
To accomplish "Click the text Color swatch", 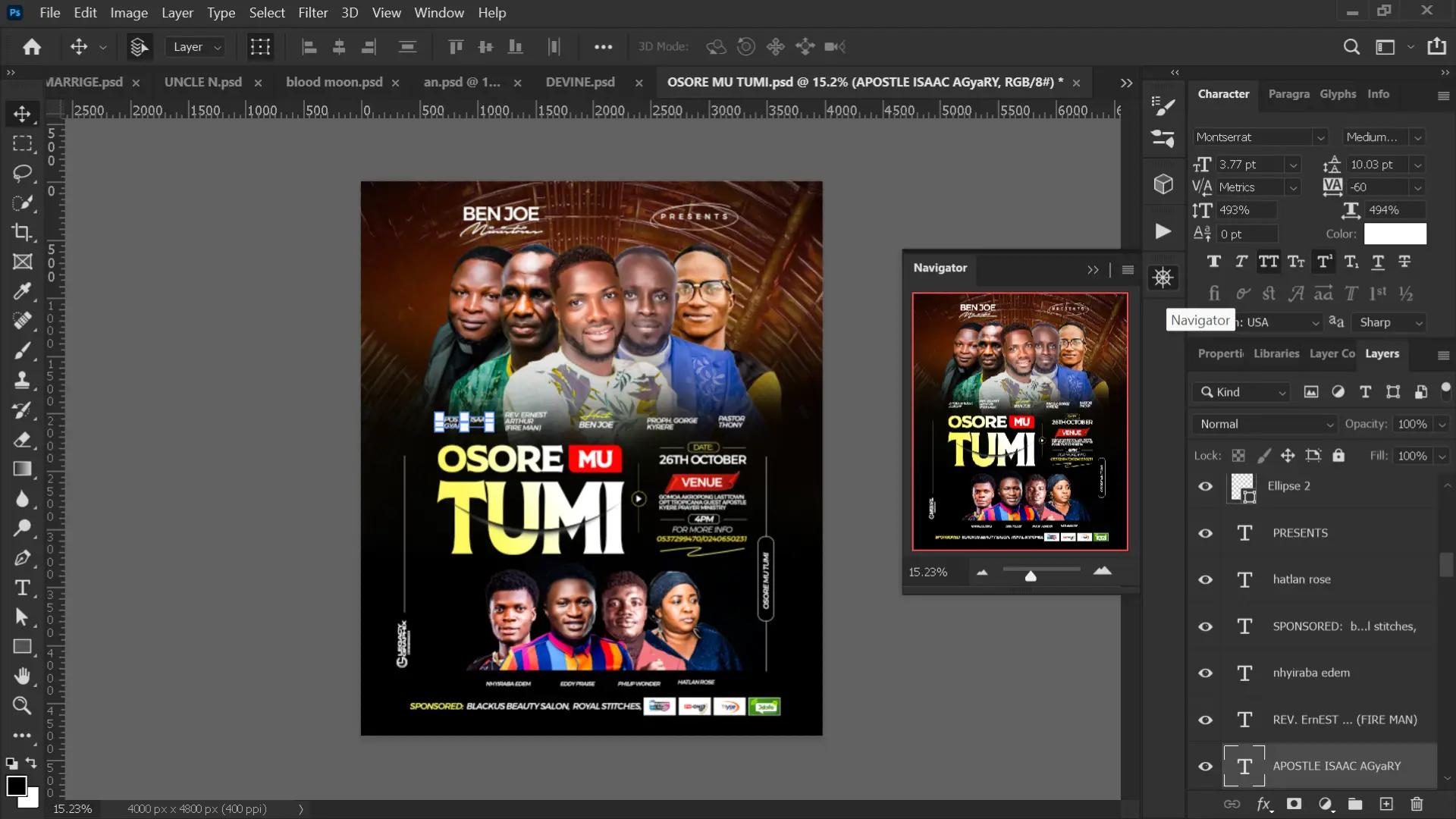I will pyautogui.click(x=1395, y=234).
